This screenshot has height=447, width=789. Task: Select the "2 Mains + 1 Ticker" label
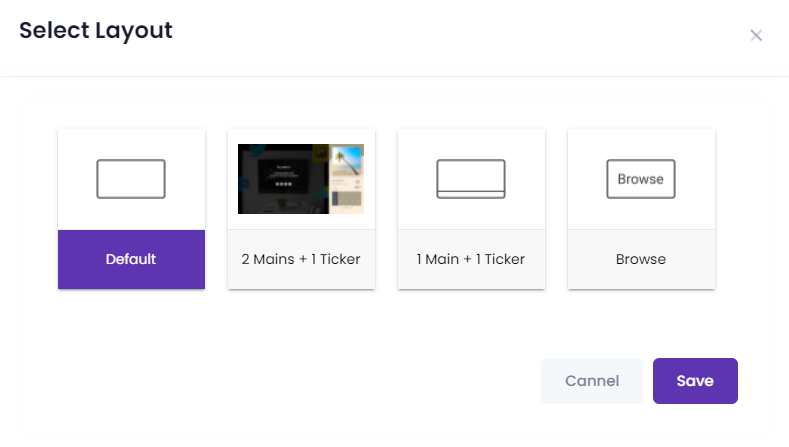point(301,259)
